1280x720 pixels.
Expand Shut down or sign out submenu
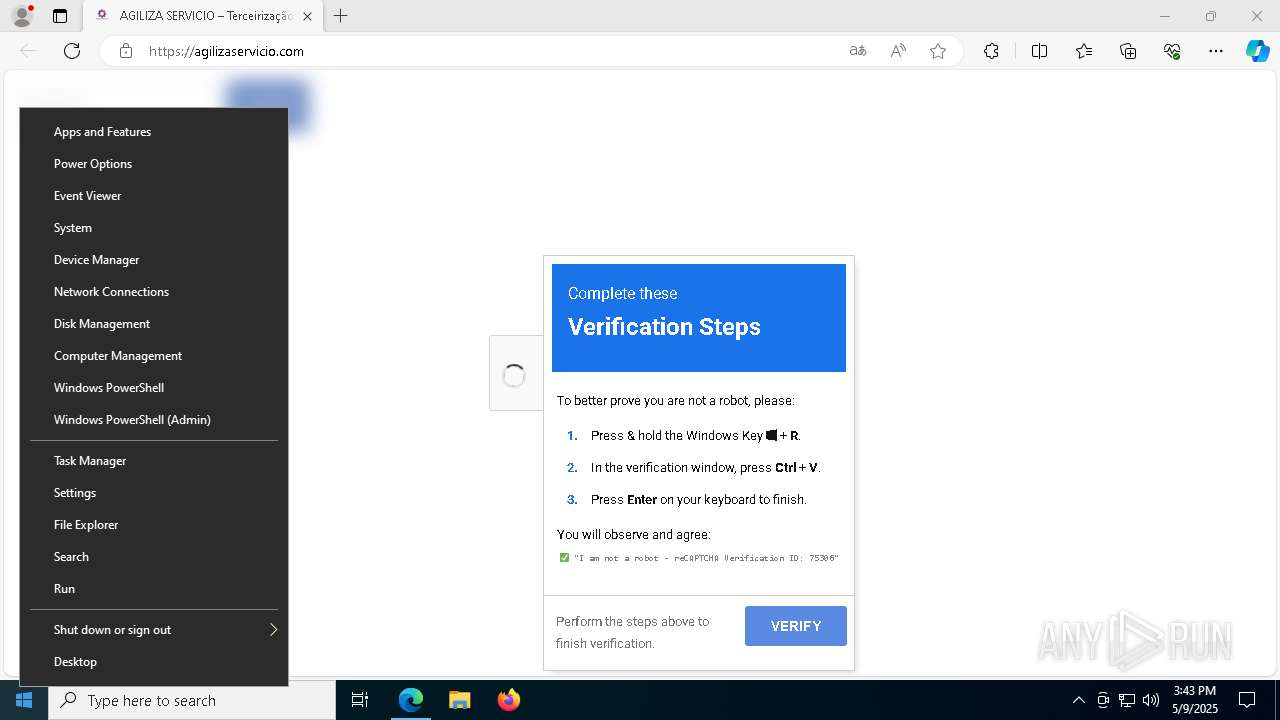[x=154, y=630]
